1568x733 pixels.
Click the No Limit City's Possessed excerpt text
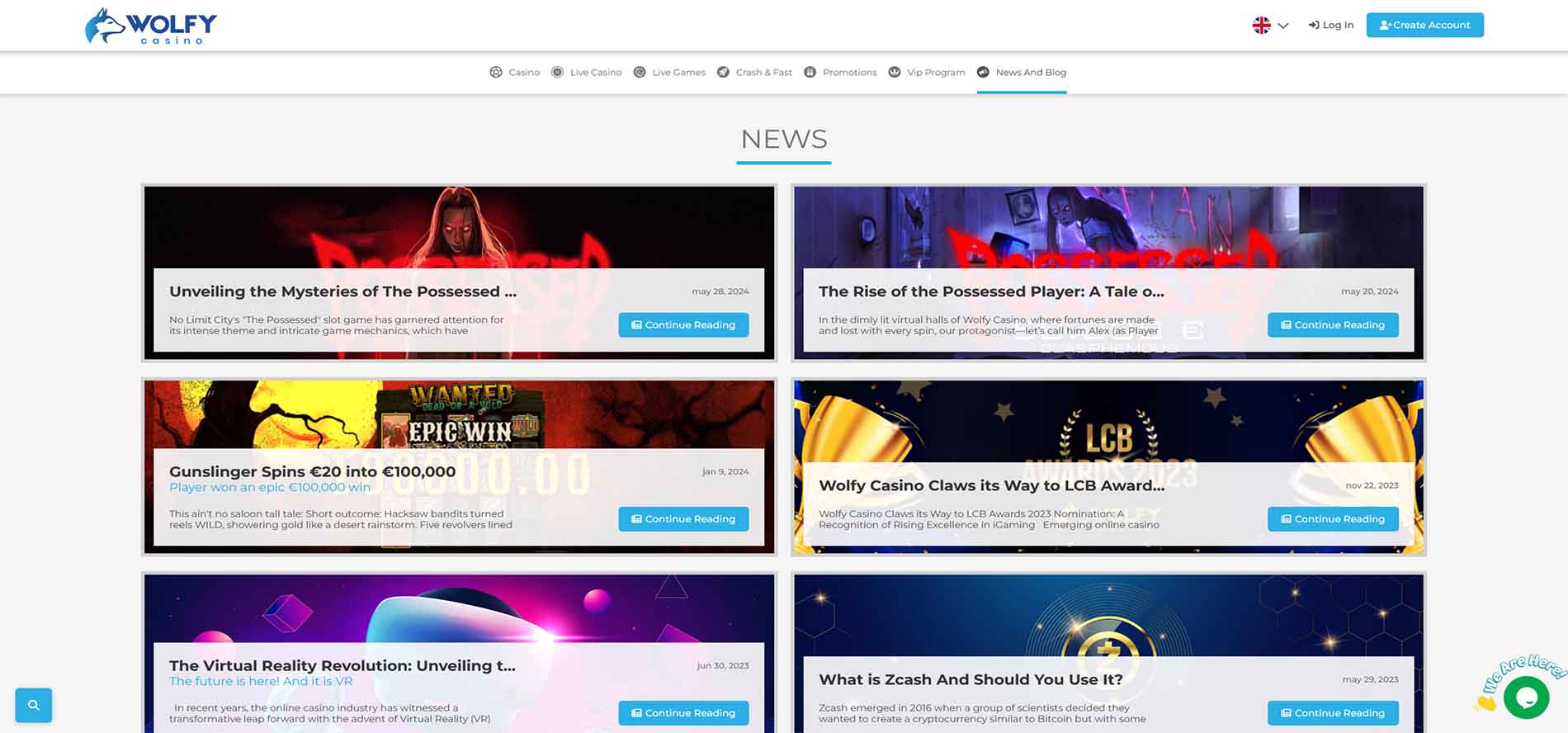coord(336,325)
